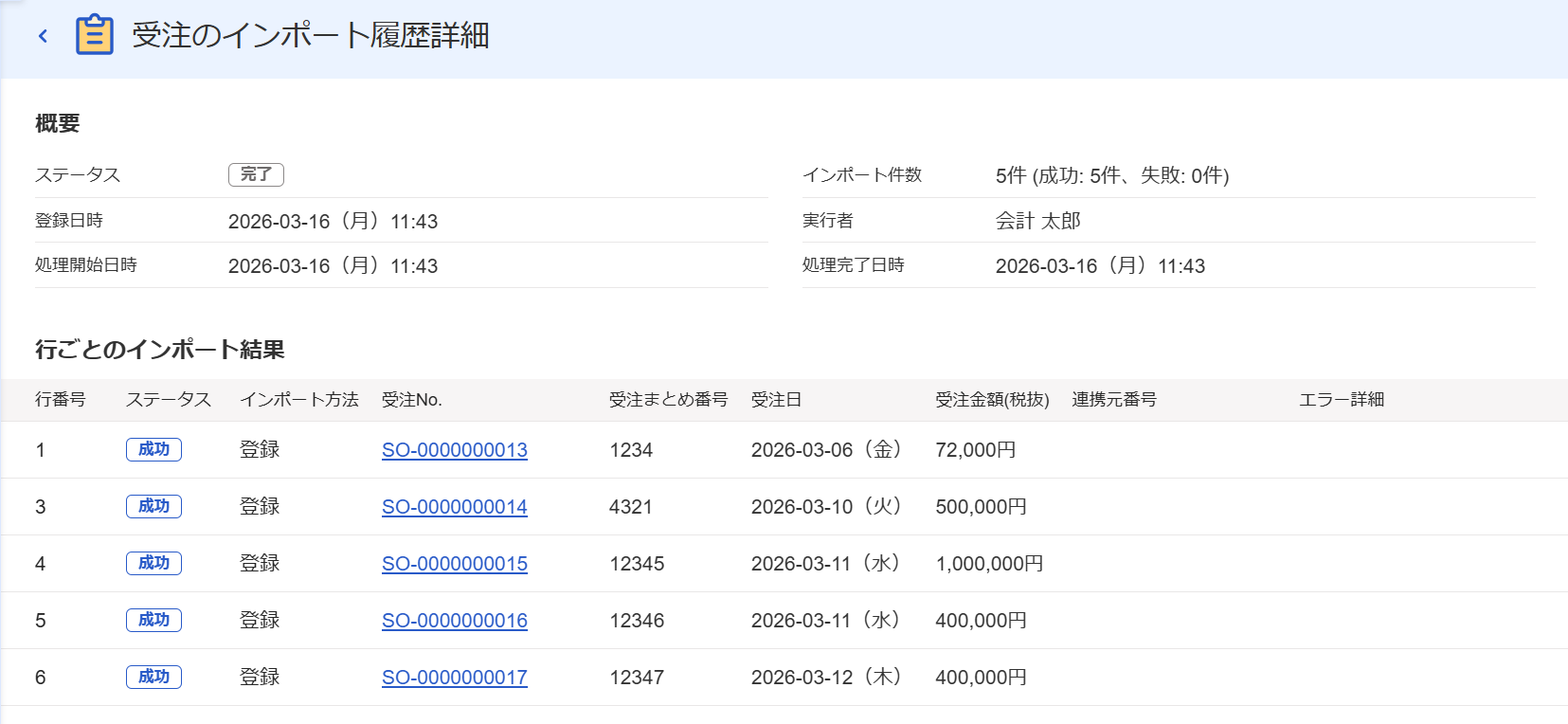
Task: Click the 行番号 column header
Action: [61, 400]
